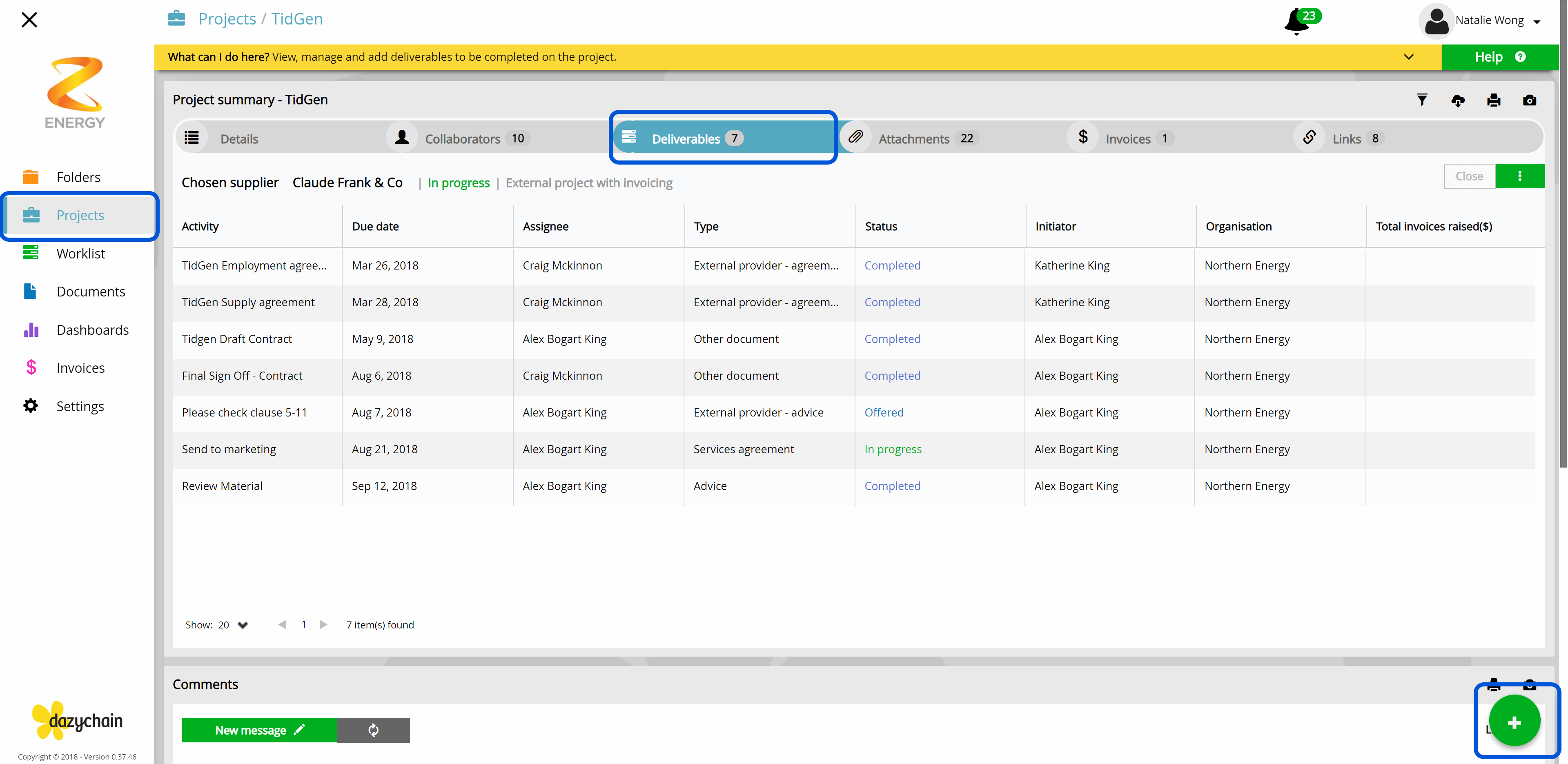Click the filter funnel icon
The height and width of the screenshot is (764, 1568).
1422,100
